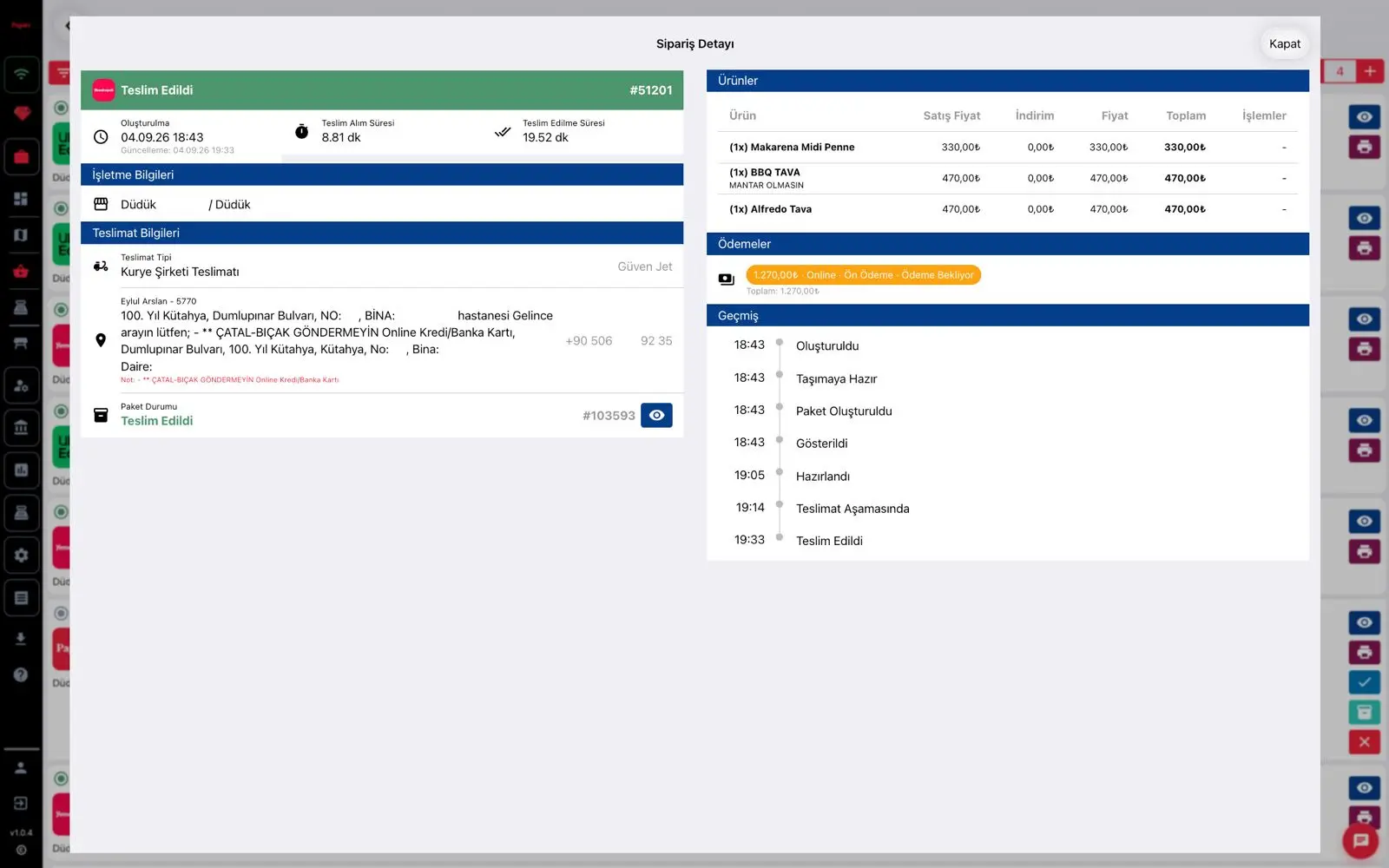Screen dimensions: 1389x868
Task: Click the red briefcase orders icon
Action: click(x=21, y=157)
